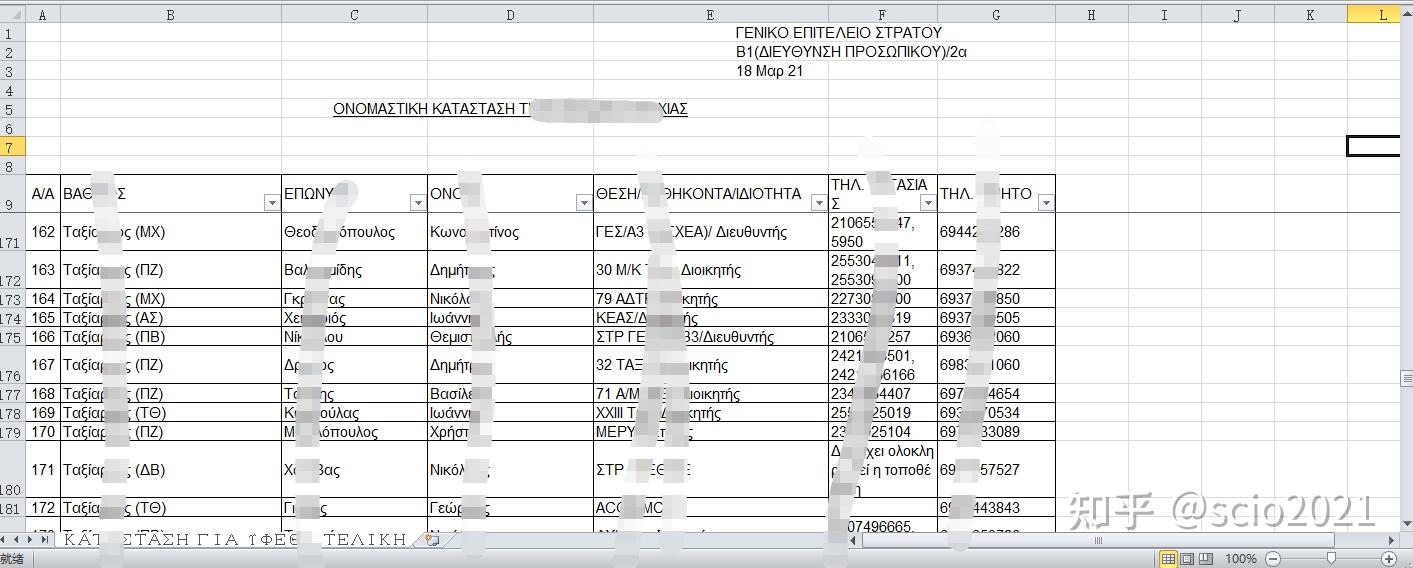This screenshot has width=1413, height=568.
Task: Click rank cell ending (ΠΒ)
Action: pyautogui.click(x=171, y=337)
